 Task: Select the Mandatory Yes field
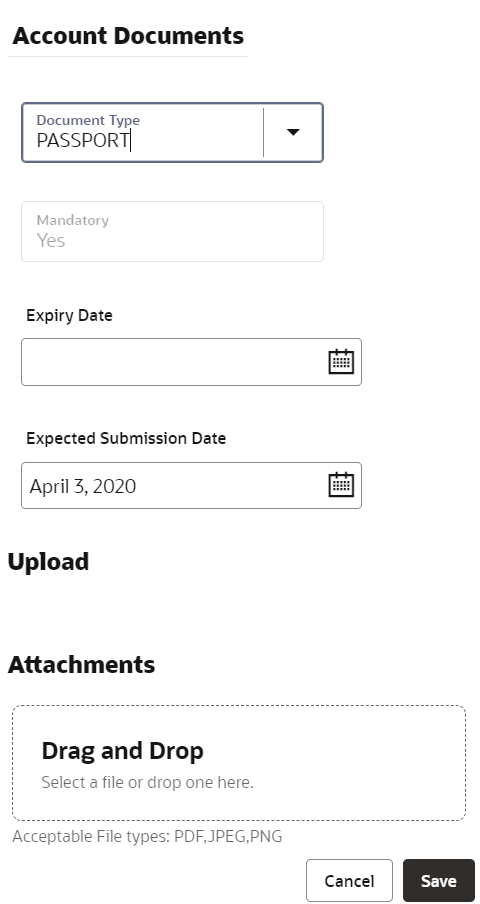(172, 231)
